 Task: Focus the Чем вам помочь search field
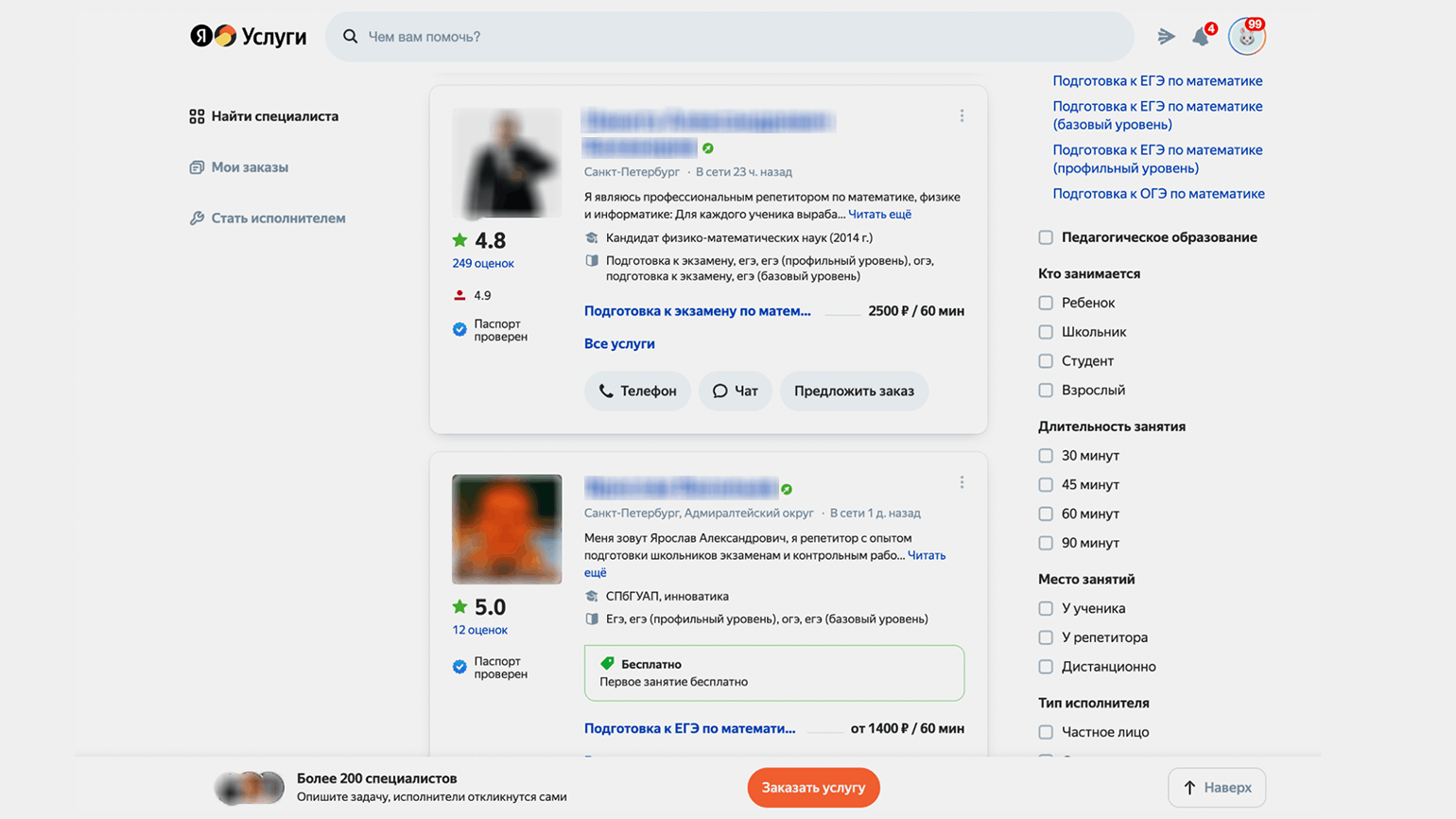tap(737, 37)
